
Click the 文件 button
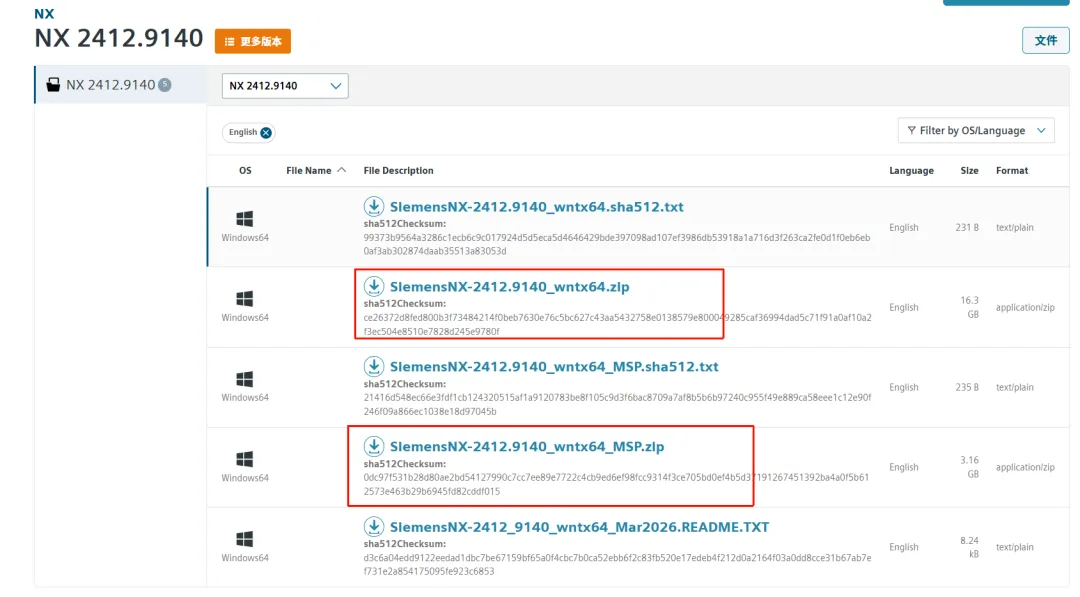pos(1046,41)
